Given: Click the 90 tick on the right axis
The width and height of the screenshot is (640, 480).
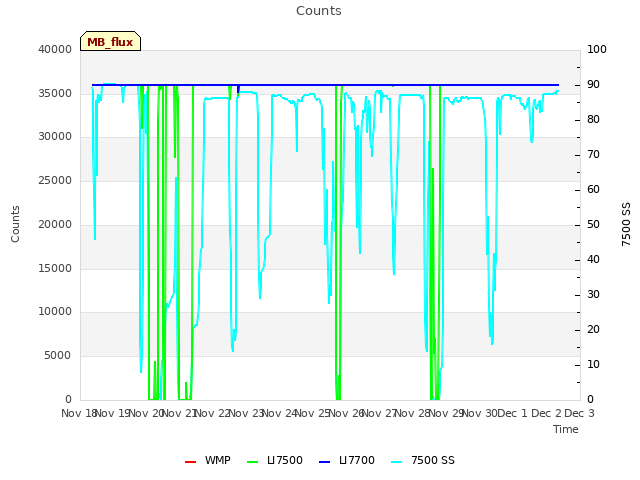Looking at the screenshot, I should point(593,84).
